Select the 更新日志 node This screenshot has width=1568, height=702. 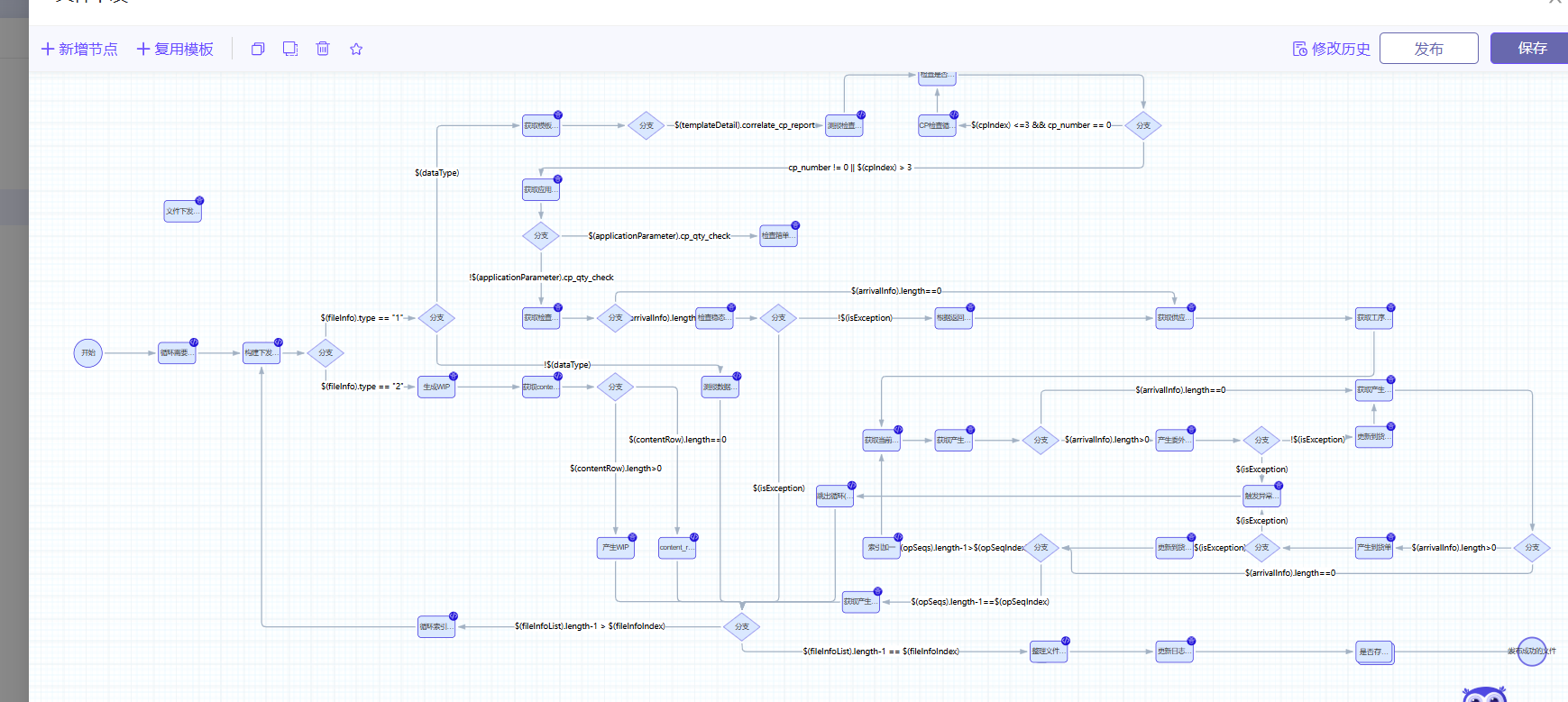(x=1174, y=652)
